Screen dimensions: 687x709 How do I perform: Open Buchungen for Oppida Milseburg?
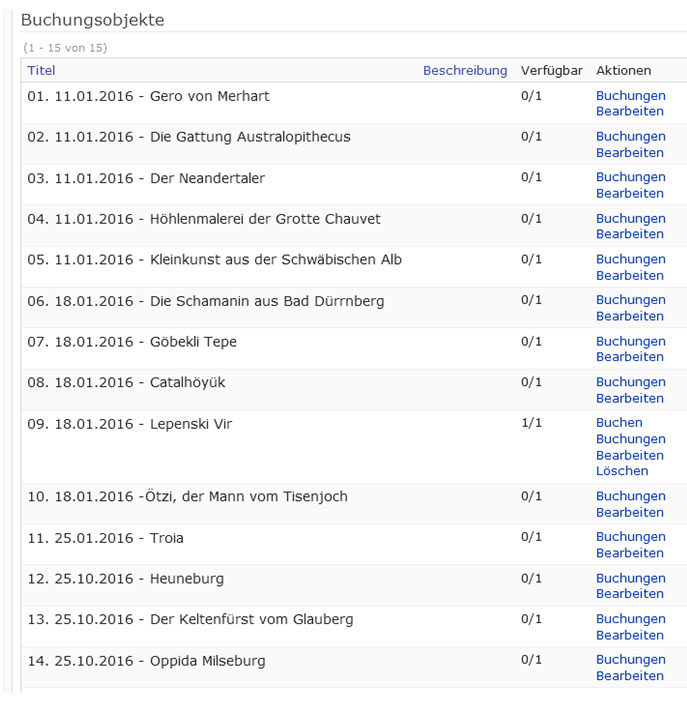tap(630, 660)
